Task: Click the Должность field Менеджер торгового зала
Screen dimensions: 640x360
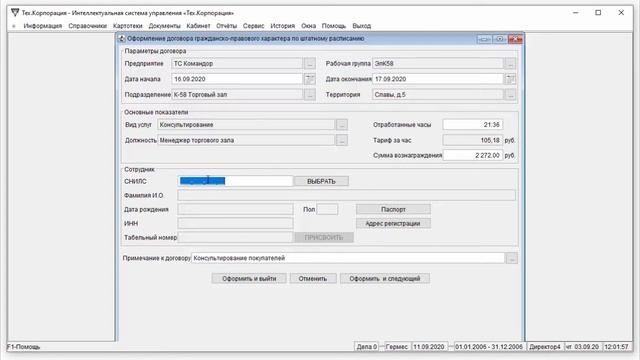Action: tap(247, 140)
